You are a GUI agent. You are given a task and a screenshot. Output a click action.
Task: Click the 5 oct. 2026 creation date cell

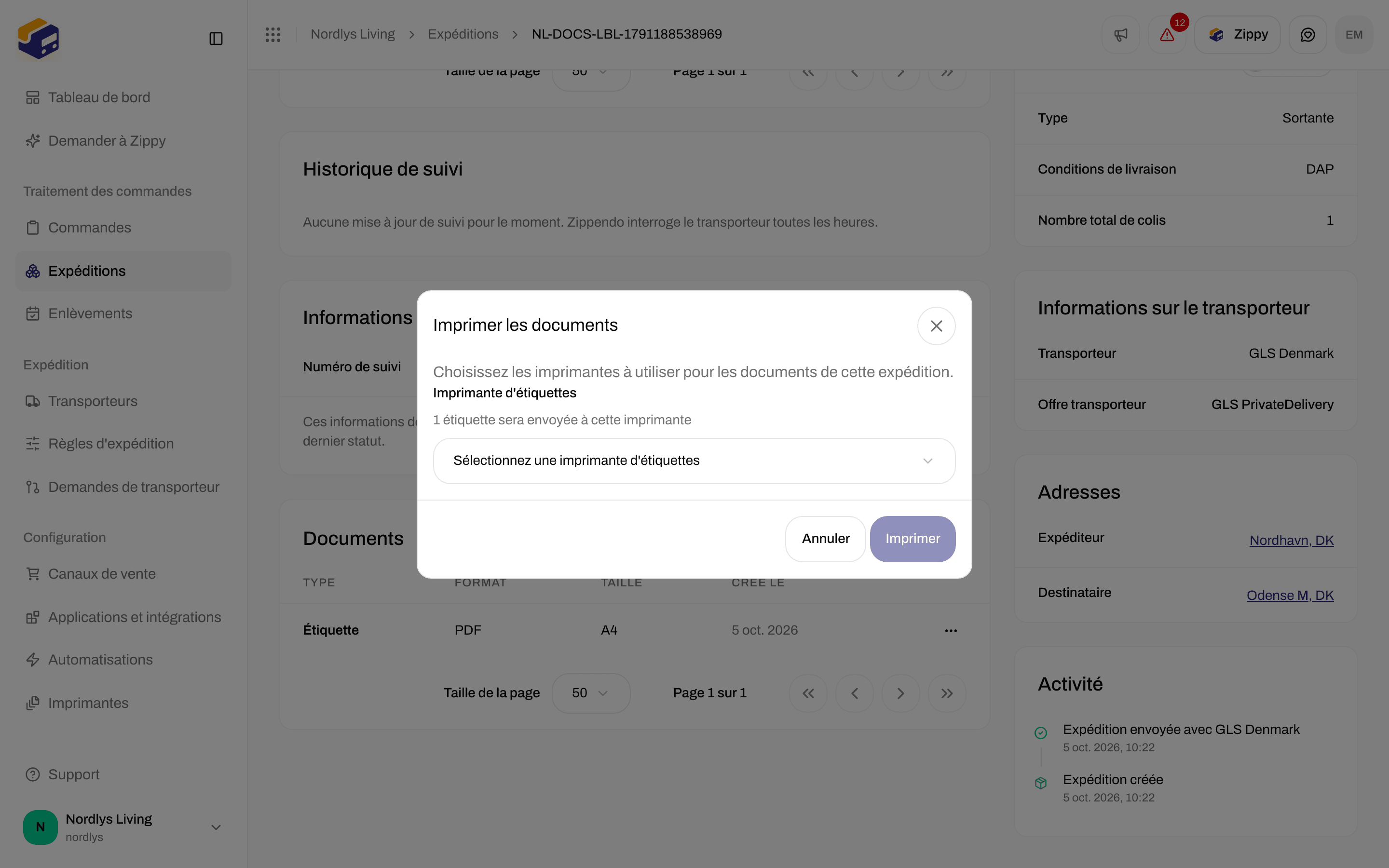764,630
